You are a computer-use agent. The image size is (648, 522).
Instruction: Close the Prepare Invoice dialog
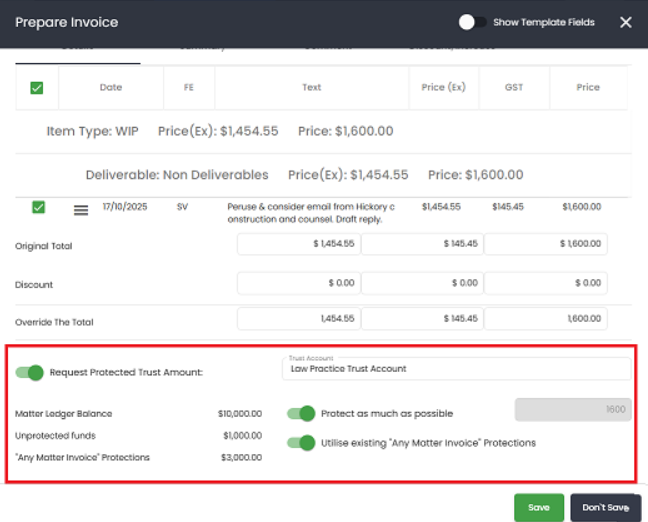pos(626,22)
